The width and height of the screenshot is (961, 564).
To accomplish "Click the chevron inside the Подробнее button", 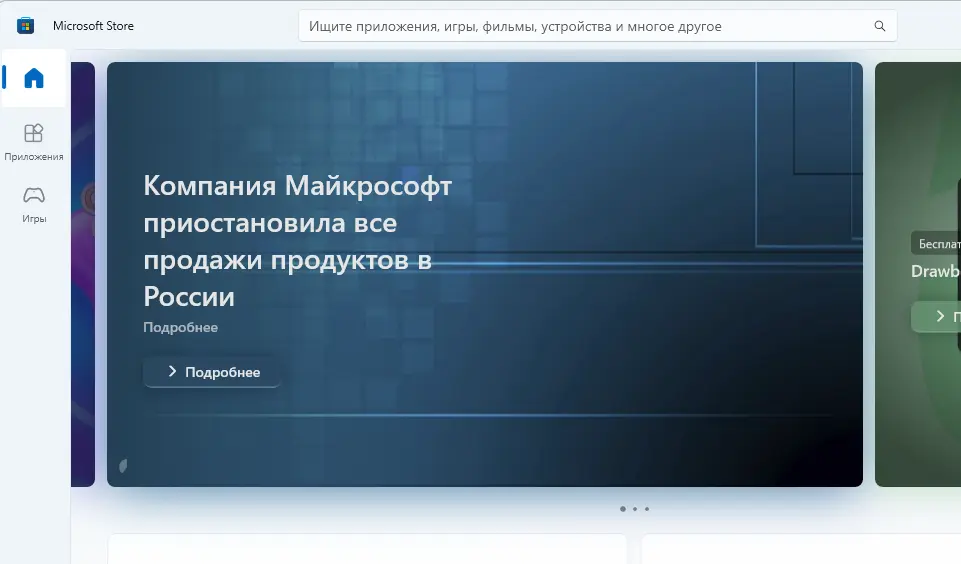I will point(172,372).
